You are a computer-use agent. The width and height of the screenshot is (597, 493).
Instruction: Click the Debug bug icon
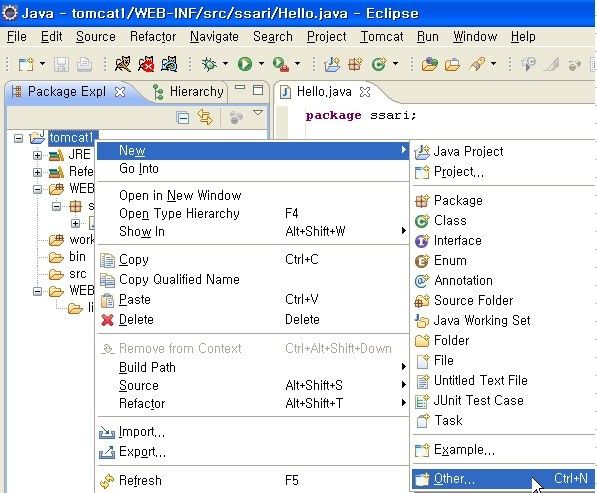tap(209, 64)
